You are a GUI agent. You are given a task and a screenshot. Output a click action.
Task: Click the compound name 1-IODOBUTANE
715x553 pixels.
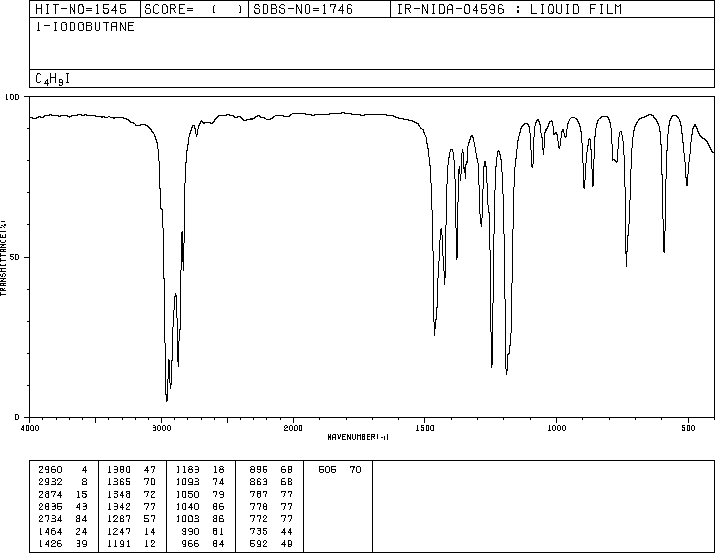(85, 27)
